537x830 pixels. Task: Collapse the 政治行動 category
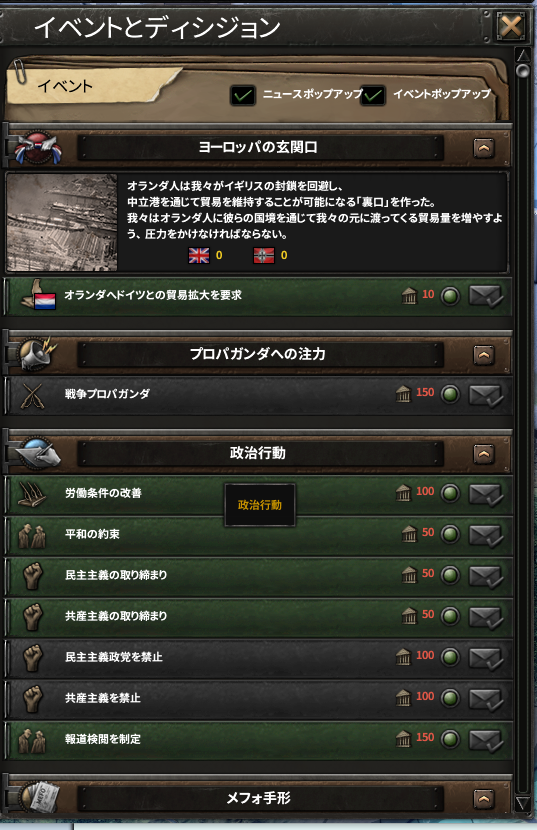pos(484,454)
